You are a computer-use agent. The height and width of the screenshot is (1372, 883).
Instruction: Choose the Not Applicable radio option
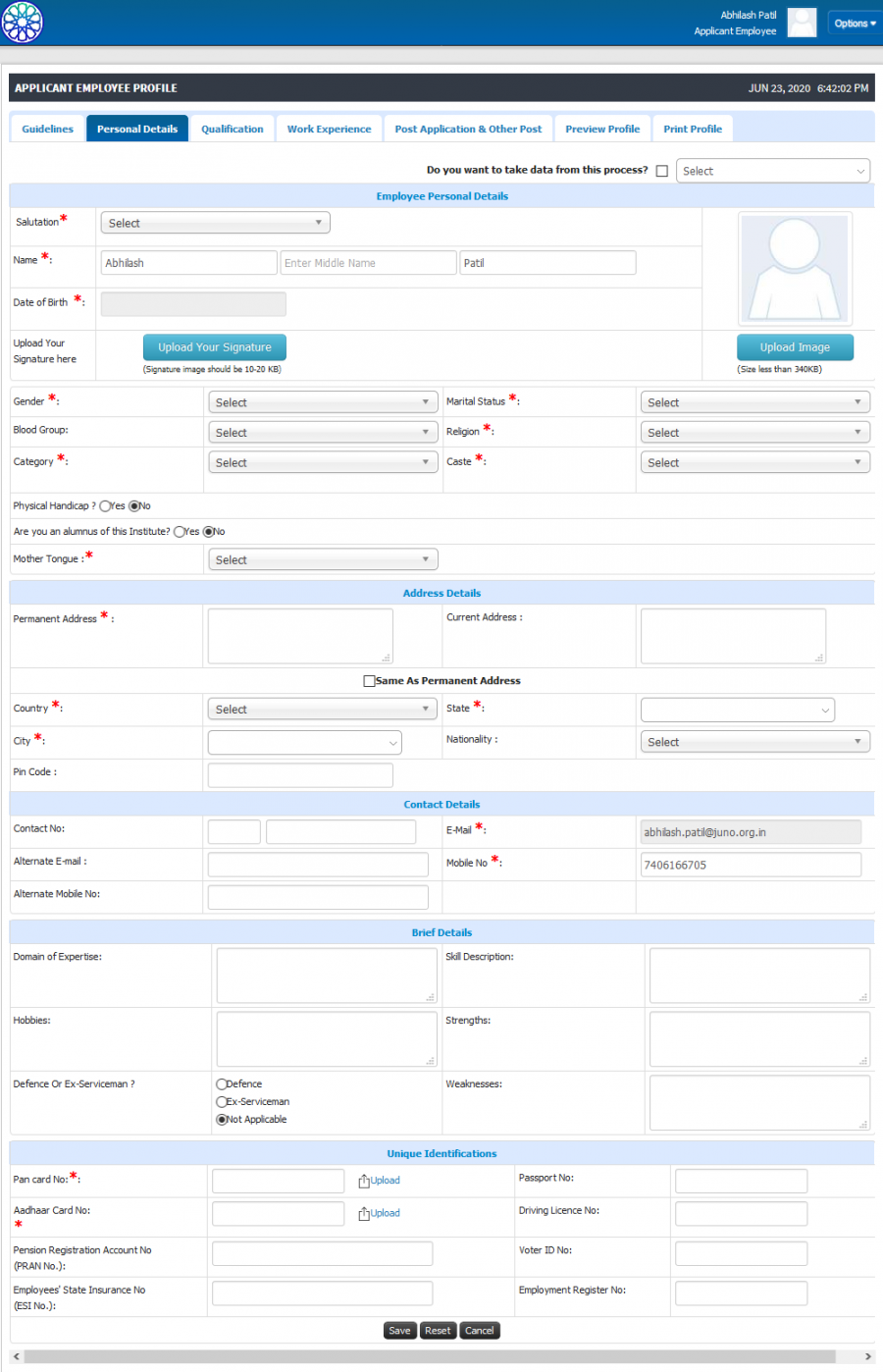coord(222,1120)
